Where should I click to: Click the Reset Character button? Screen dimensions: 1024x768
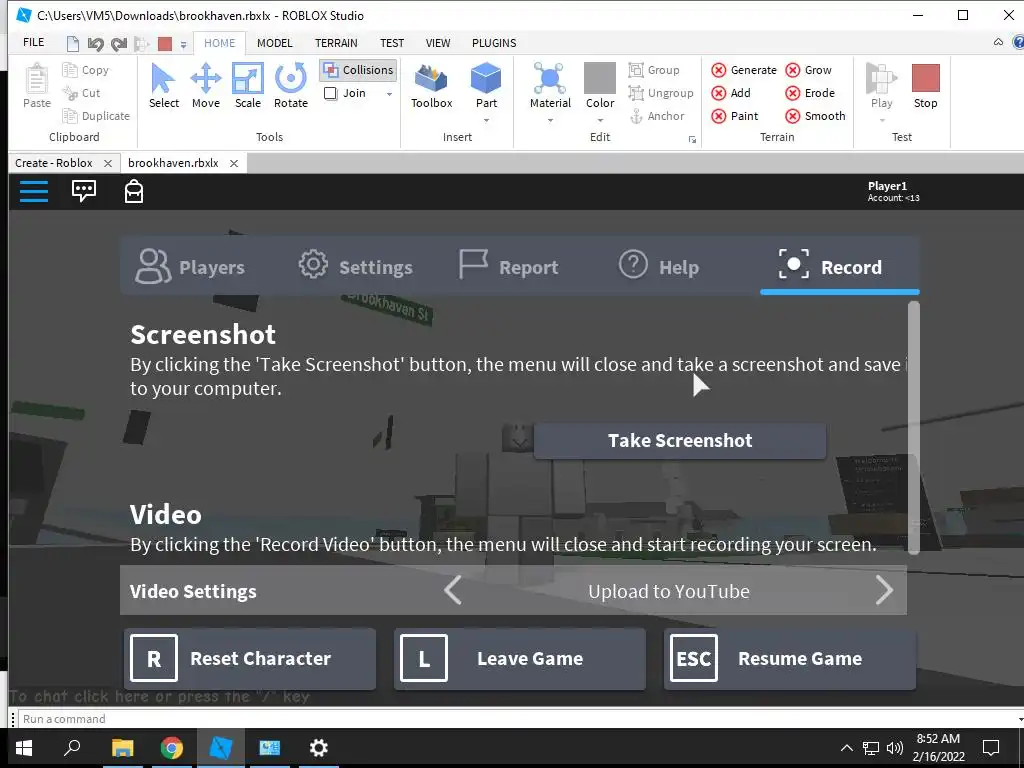point(249,658)
